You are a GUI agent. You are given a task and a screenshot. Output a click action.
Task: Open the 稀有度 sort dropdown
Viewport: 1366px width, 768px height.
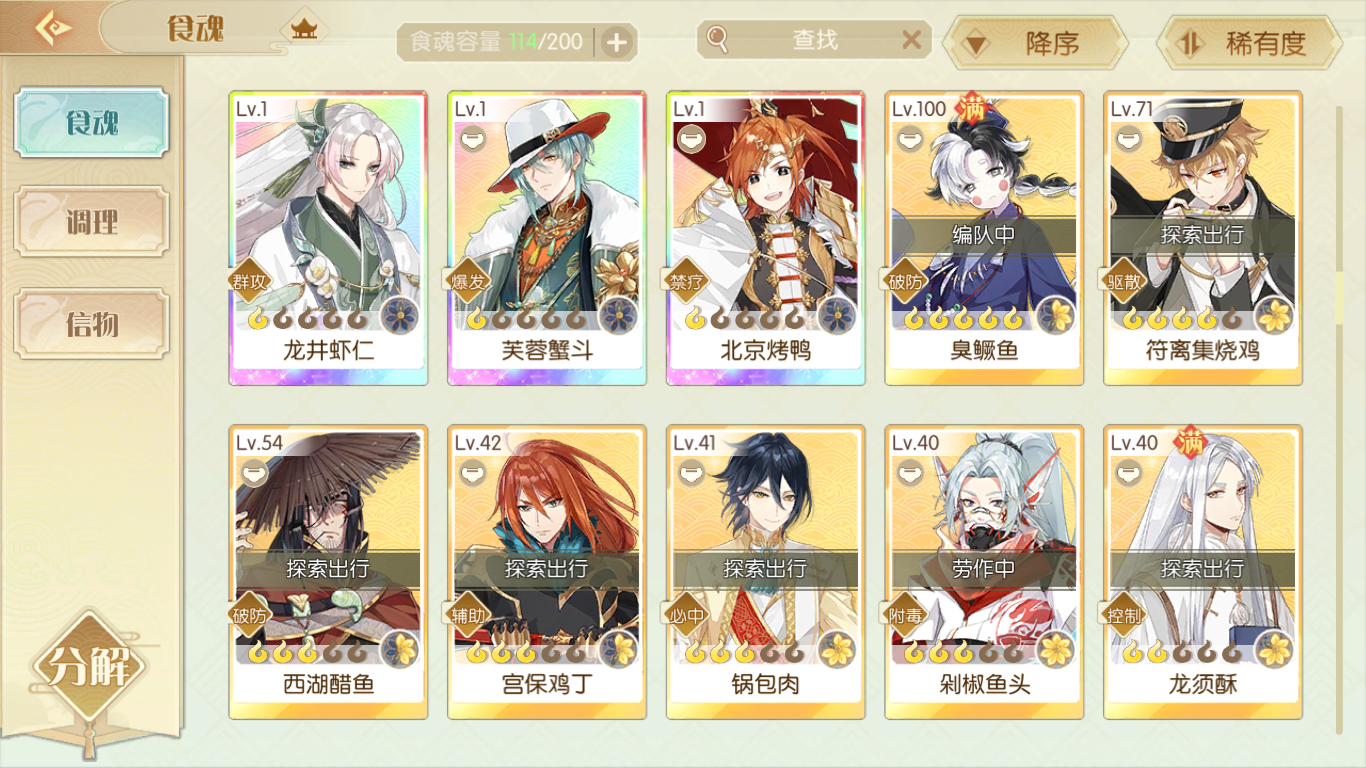(x=1248, y=44)
